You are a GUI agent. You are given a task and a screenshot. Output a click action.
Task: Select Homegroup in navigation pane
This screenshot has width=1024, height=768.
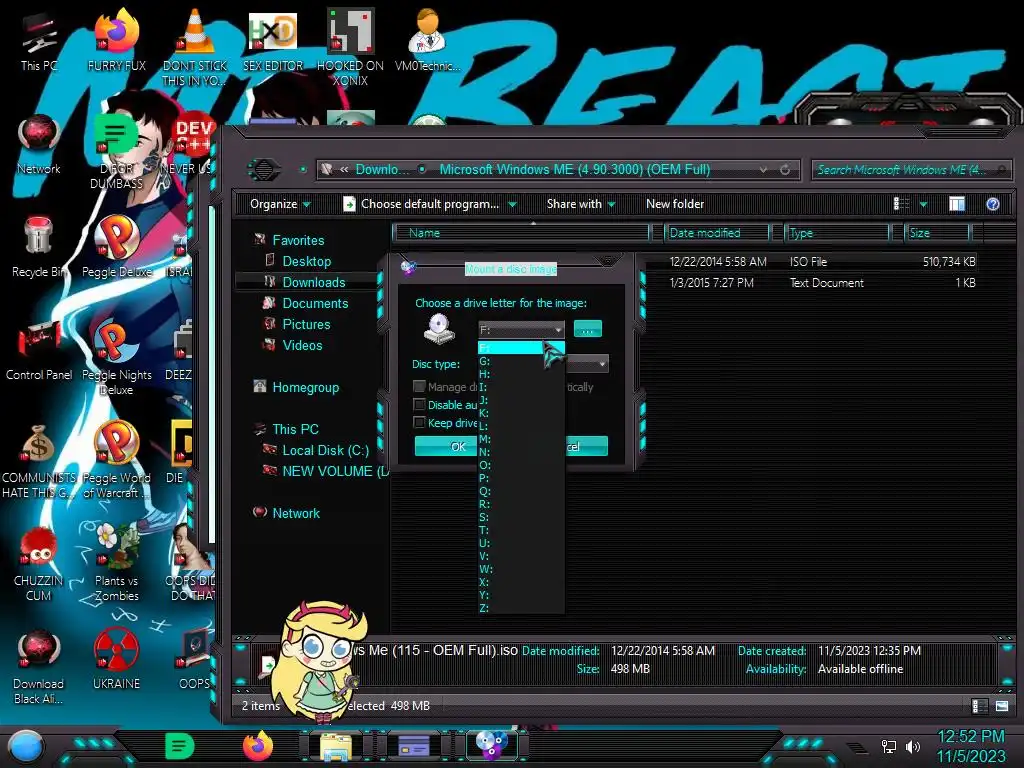(305, 387)
